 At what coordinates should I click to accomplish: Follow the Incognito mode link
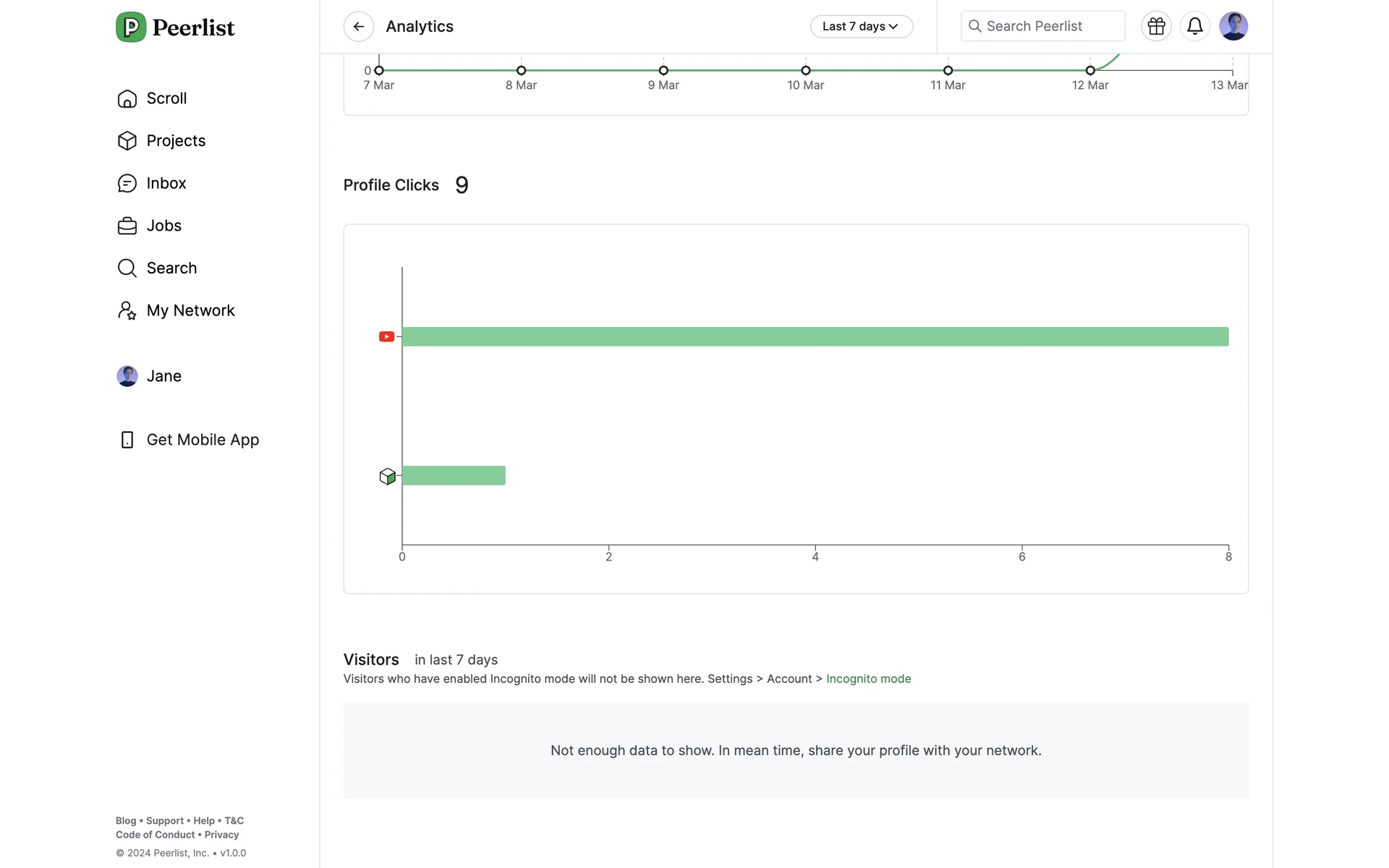tap(868, 679)
